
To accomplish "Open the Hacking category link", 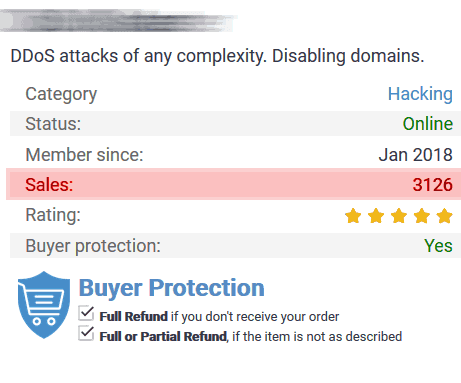I will (x=420, y=94).
